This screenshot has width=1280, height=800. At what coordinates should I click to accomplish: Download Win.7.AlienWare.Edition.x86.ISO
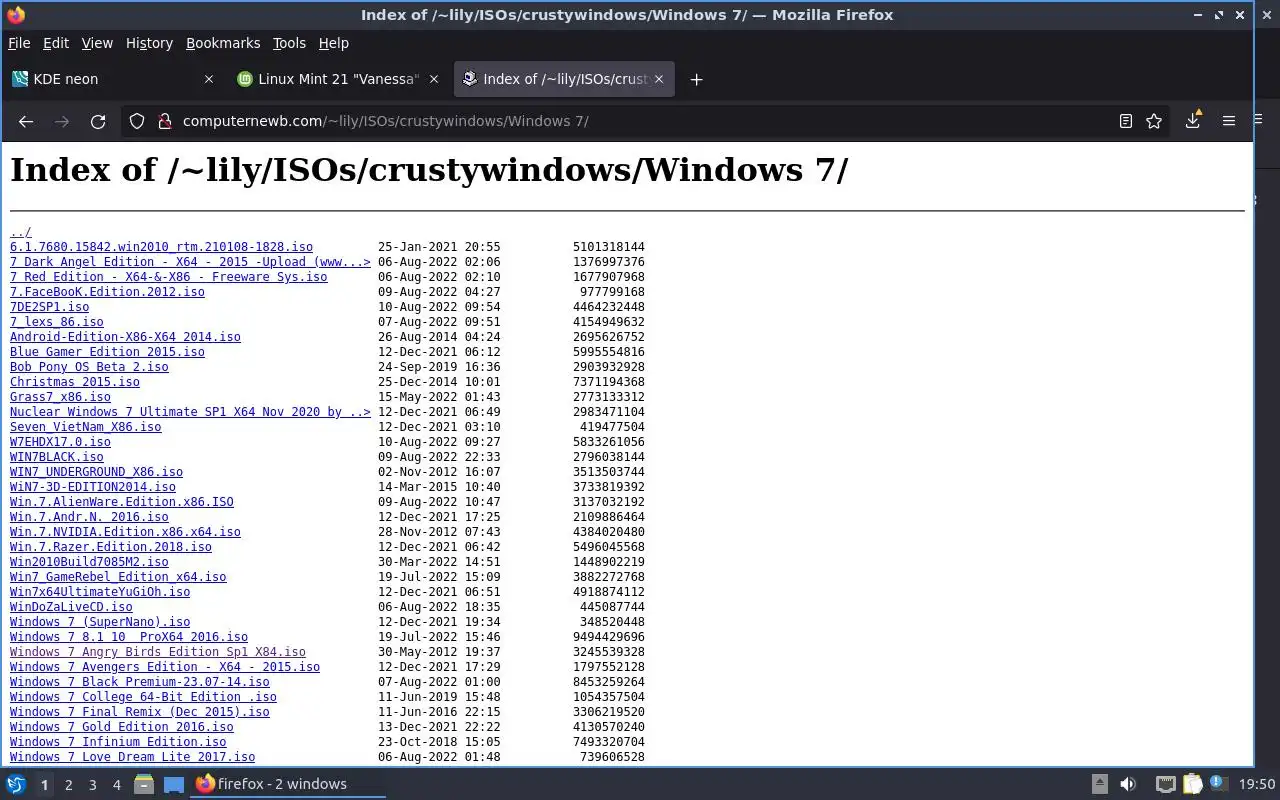(122, 502)
